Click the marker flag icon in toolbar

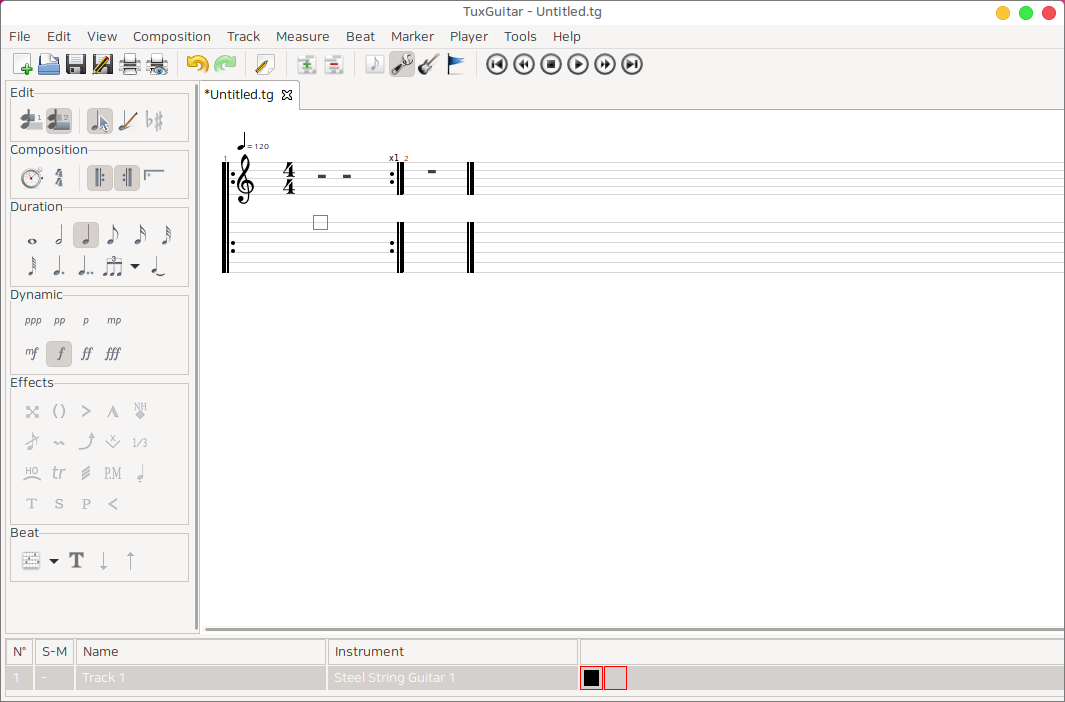456,65
